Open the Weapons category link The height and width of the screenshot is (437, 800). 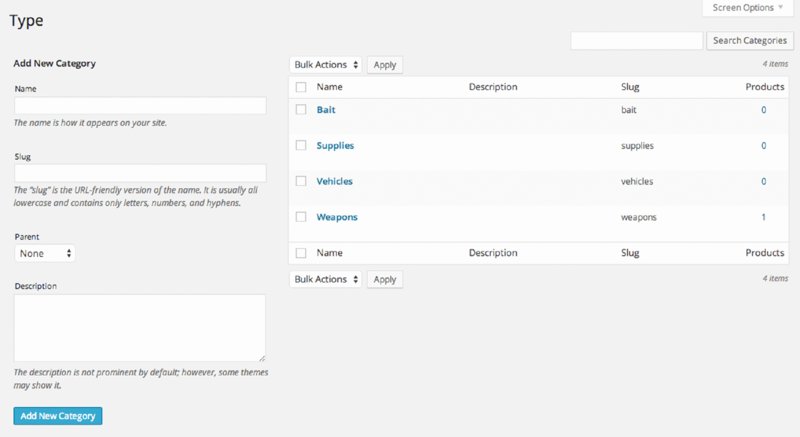tap(337, 217)
